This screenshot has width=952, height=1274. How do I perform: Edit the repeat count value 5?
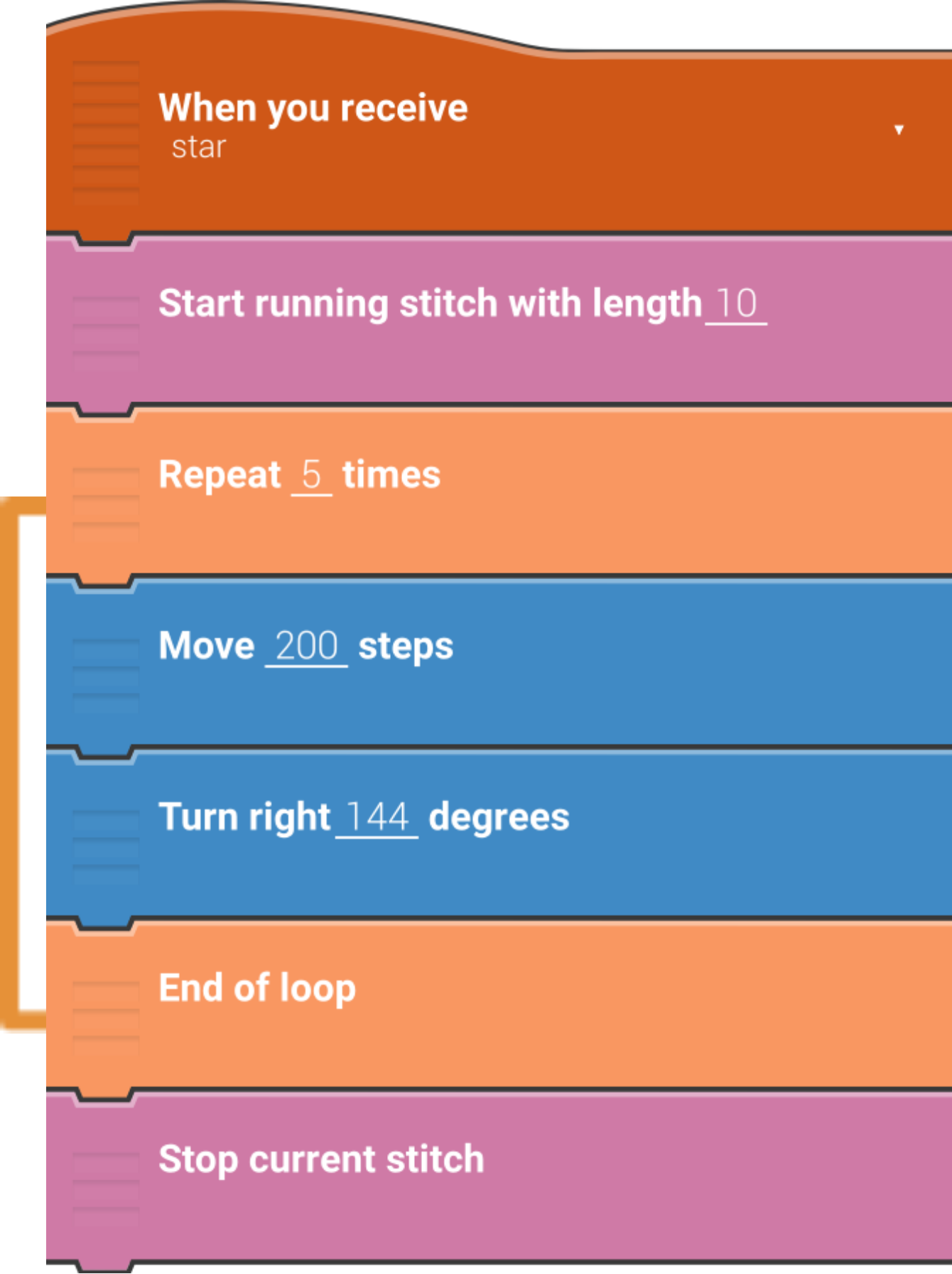[311, 475]
